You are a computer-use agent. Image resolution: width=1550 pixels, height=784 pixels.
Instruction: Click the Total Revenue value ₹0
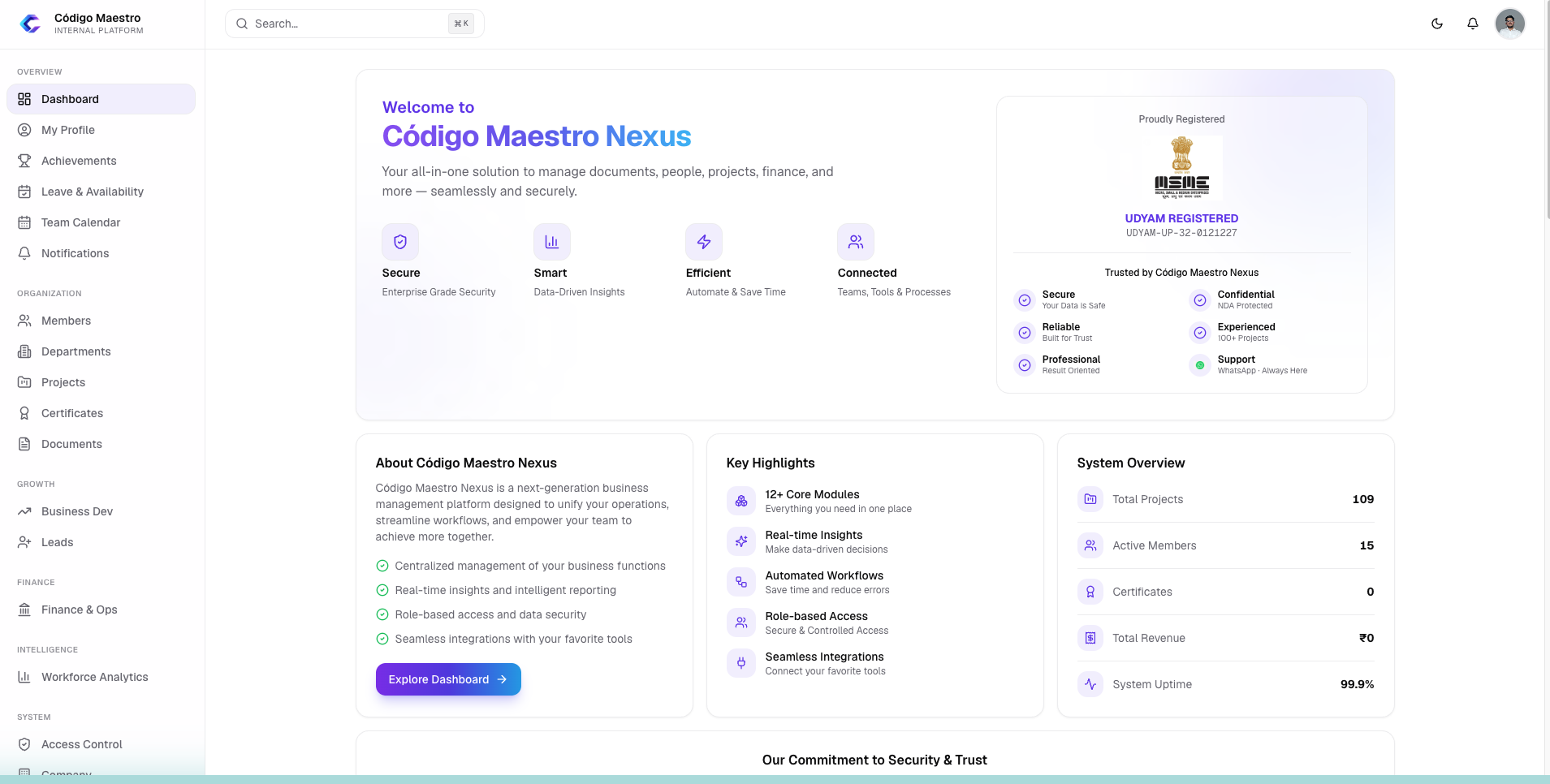coord(1367,638)
